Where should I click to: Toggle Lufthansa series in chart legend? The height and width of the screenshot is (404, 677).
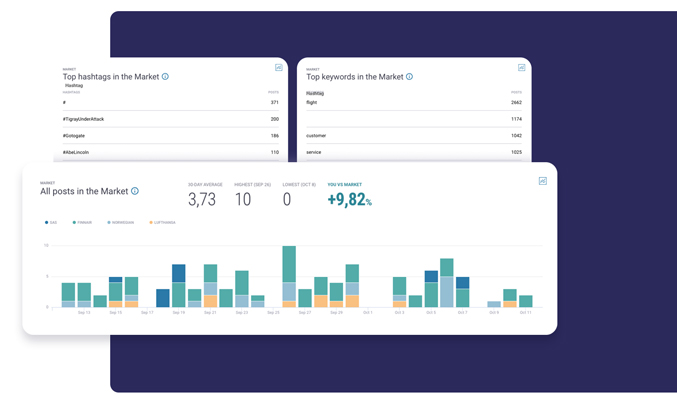click(162, 223)
